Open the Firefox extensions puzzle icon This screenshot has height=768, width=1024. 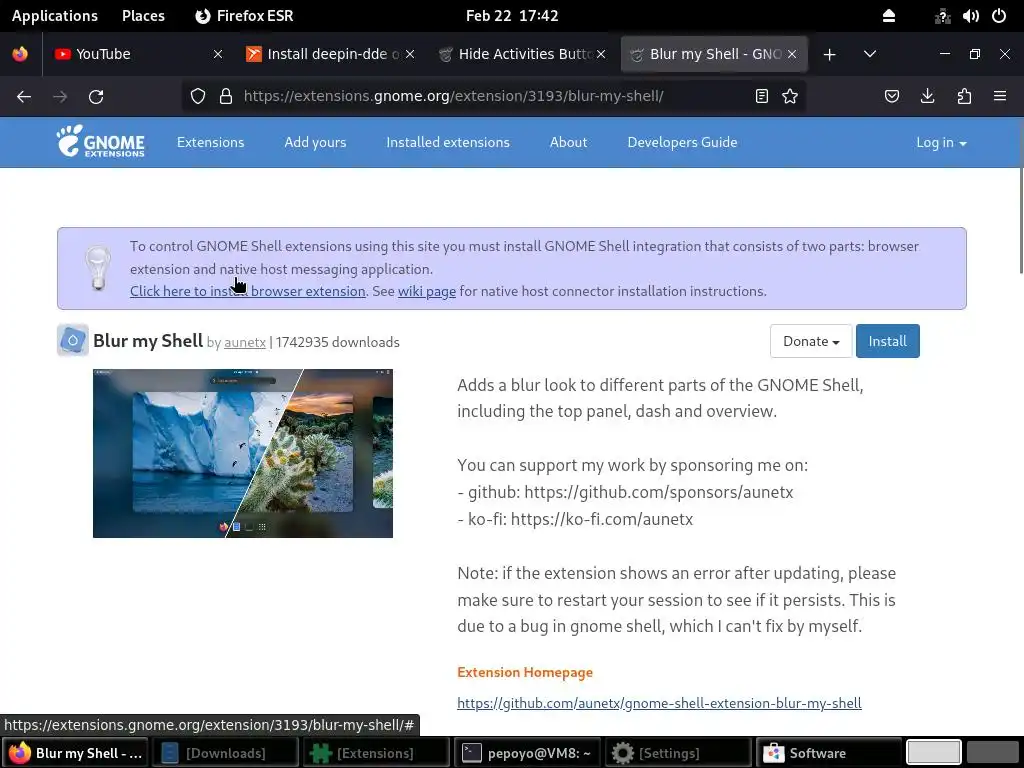click(964, 97)
